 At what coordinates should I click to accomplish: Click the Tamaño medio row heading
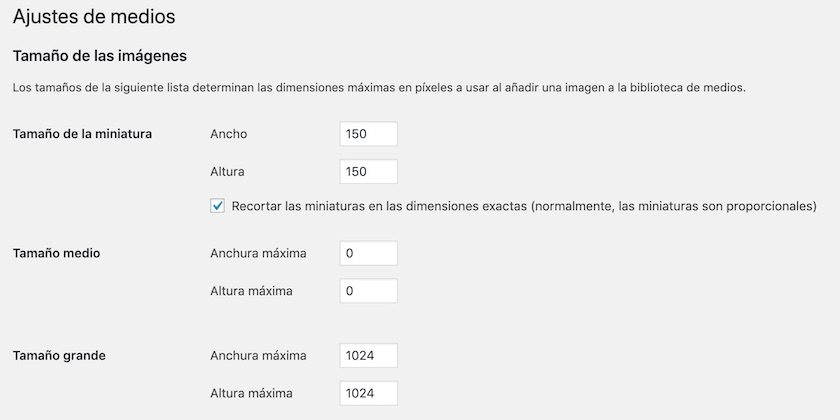(x=56, y=253)
